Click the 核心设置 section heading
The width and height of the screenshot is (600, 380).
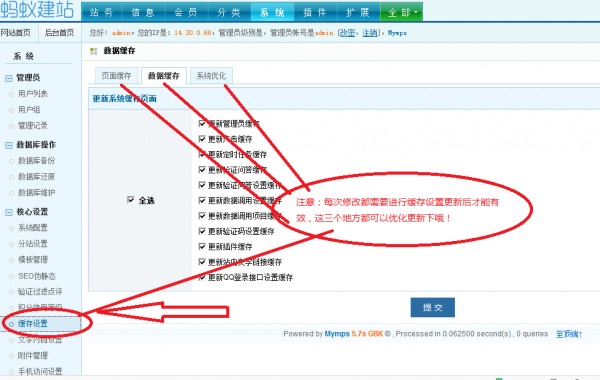click(32, 212)
